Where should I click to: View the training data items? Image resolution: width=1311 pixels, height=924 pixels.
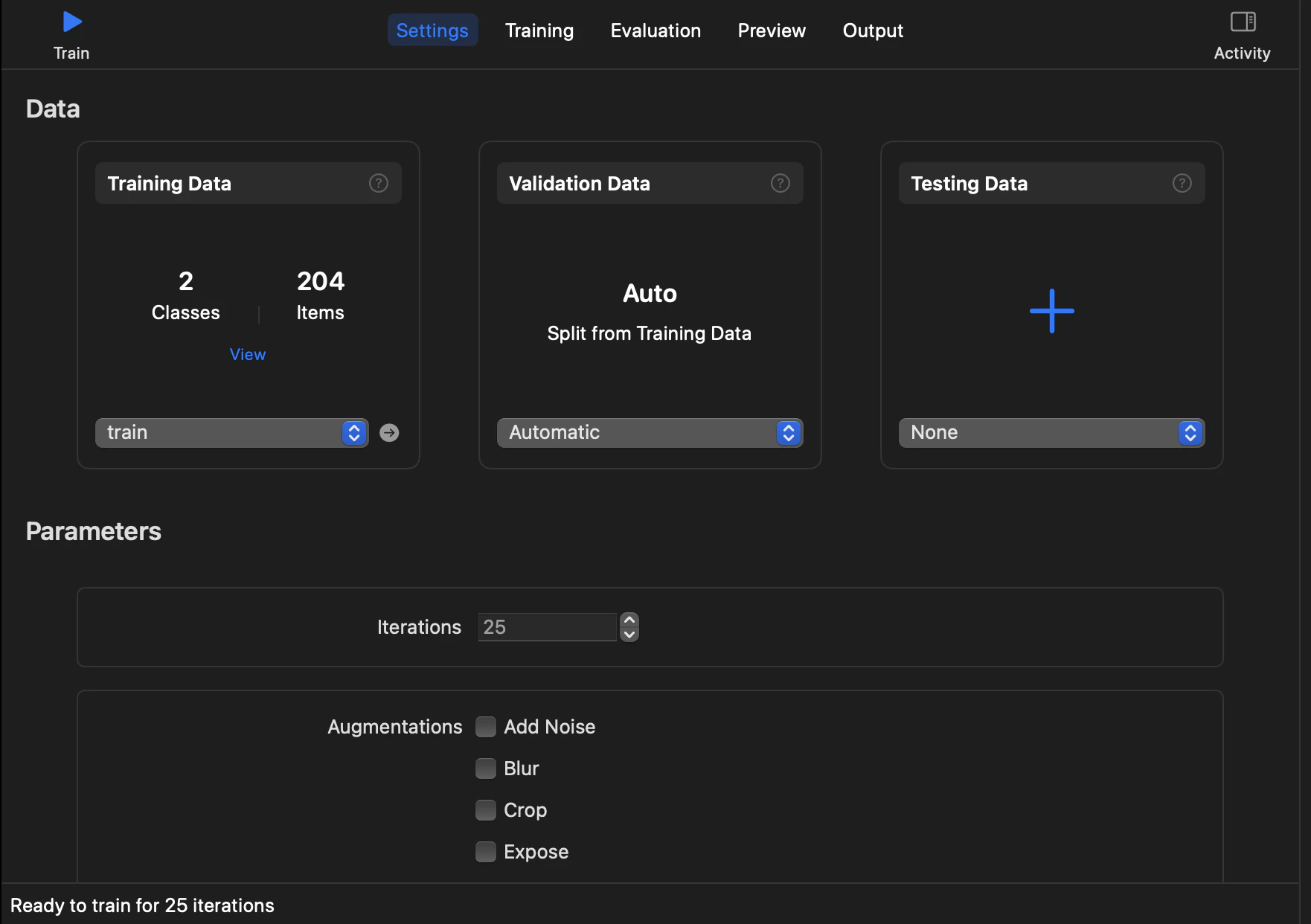point(248,355)
